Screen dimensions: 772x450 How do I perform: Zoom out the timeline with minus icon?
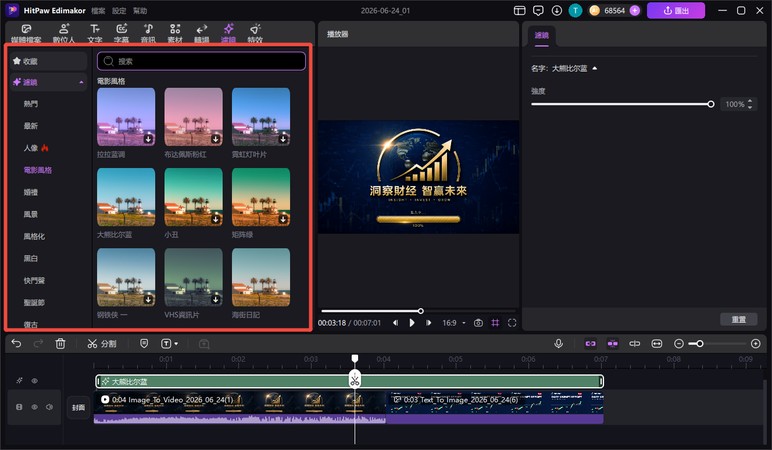[678, 343]
